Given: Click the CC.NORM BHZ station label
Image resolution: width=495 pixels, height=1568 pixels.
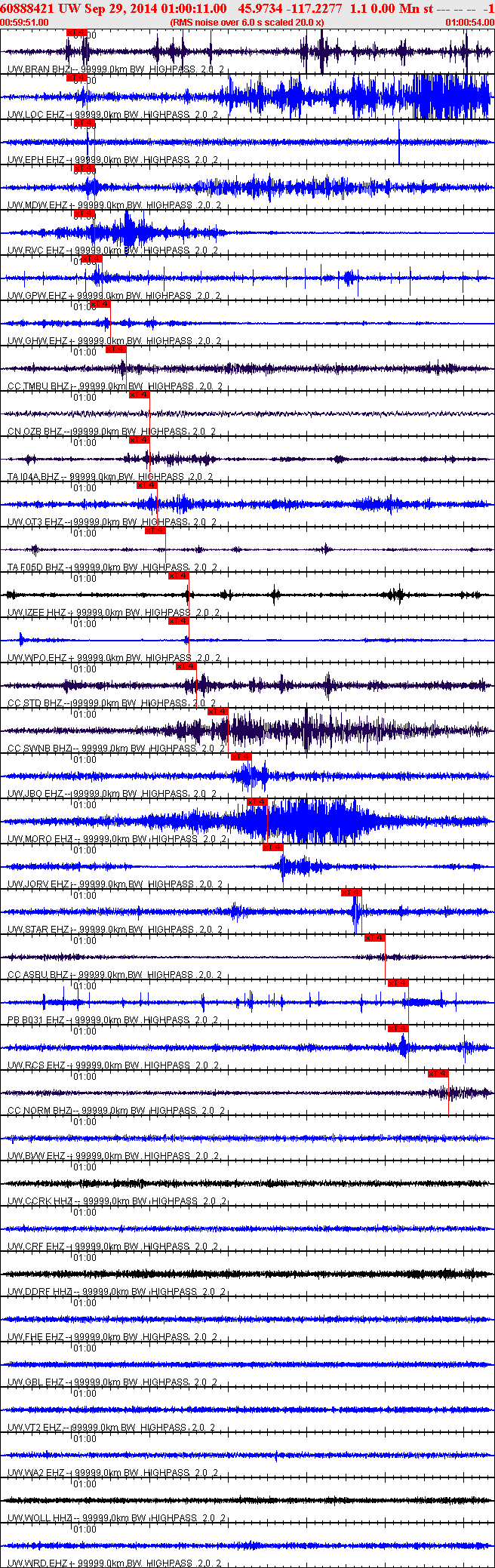Looking at the screenshot, I should pyautogui.click(x=40, y=1111).
